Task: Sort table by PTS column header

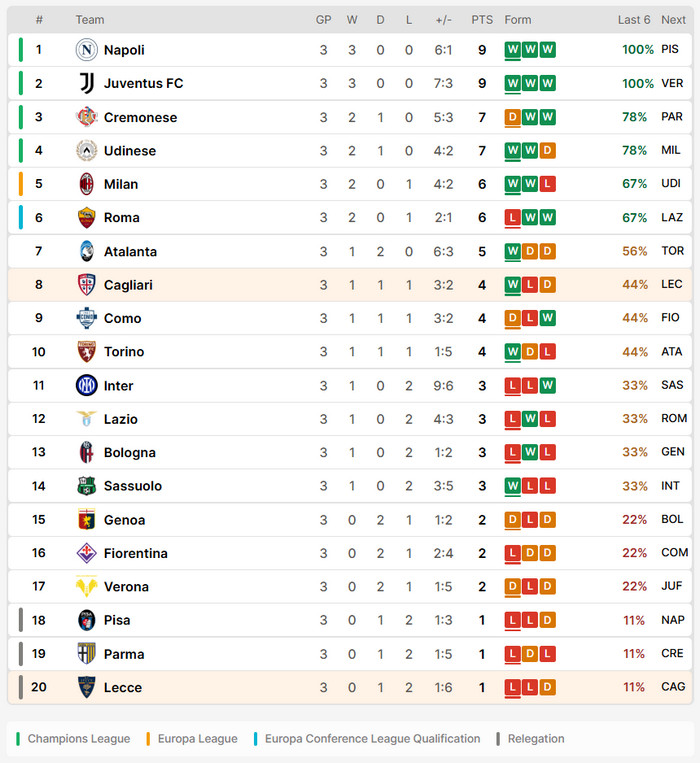Action: (x=482, y=20)
